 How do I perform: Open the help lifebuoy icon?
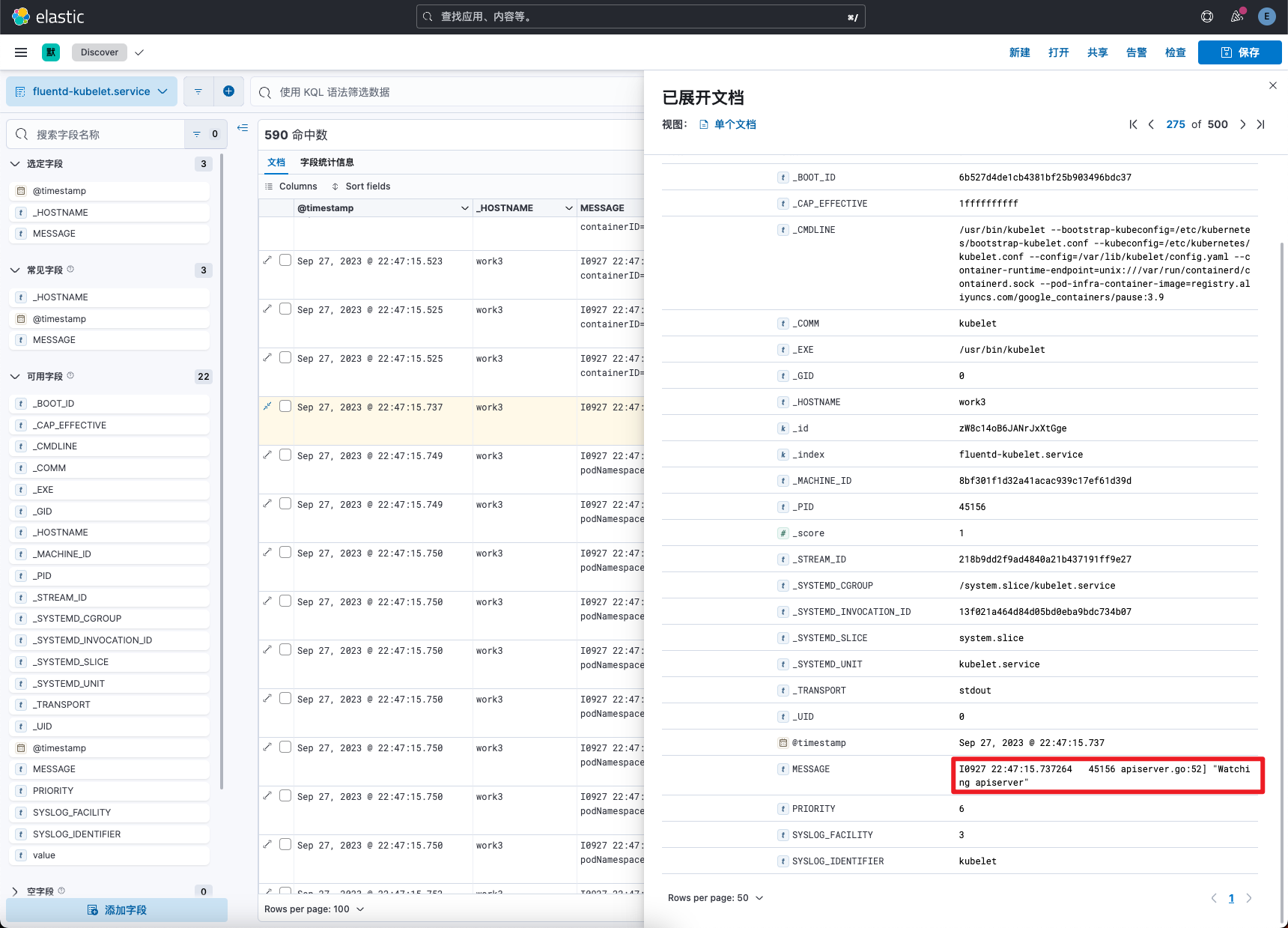click(x=1207, y=16)
